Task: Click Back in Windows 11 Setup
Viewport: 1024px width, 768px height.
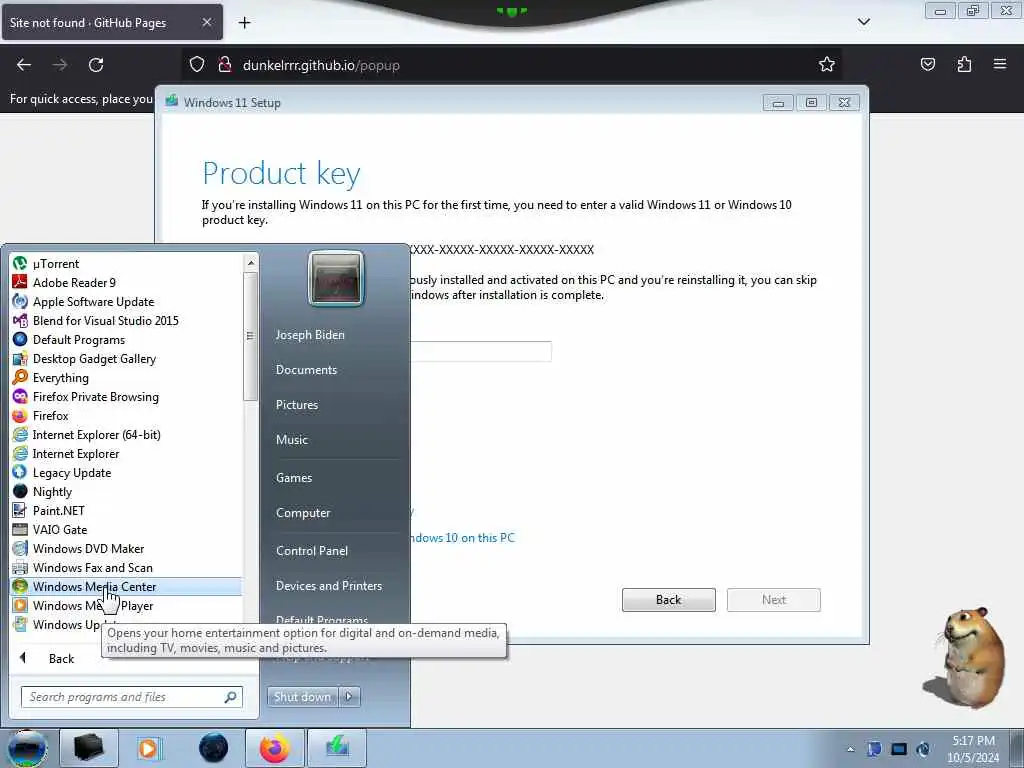Action: (x=668, y=600)
